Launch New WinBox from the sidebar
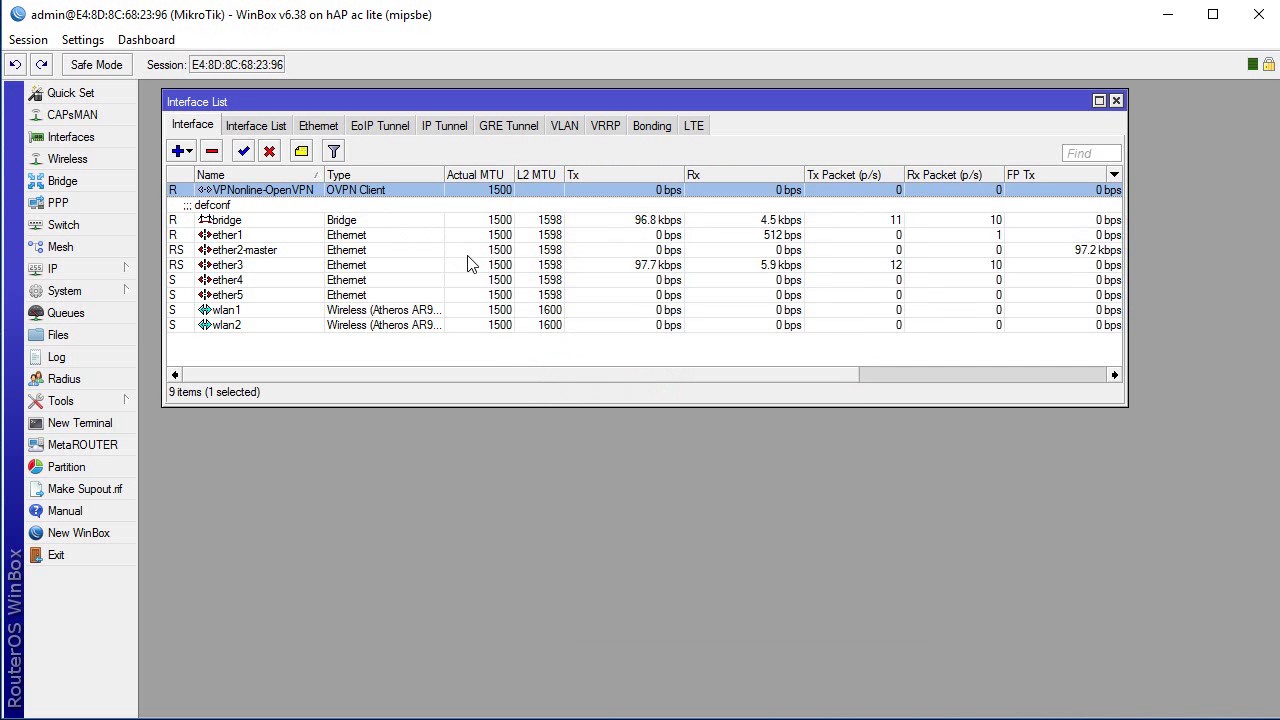 click(x=78, y=533)
